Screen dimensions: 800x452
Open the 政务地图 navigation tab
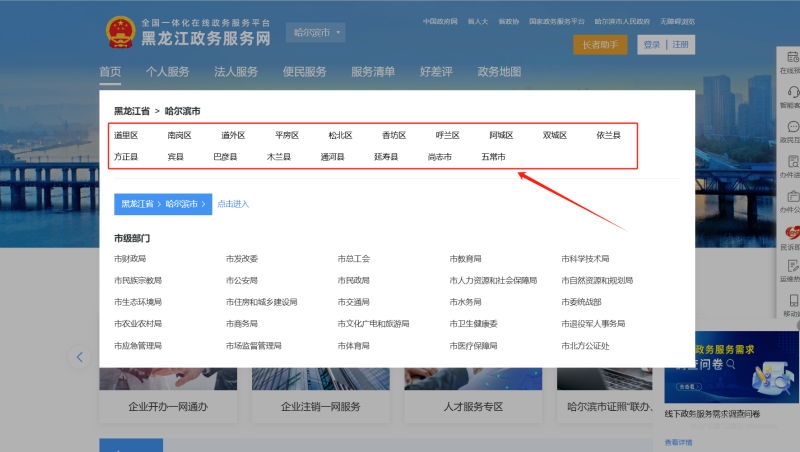coord(499,71)
